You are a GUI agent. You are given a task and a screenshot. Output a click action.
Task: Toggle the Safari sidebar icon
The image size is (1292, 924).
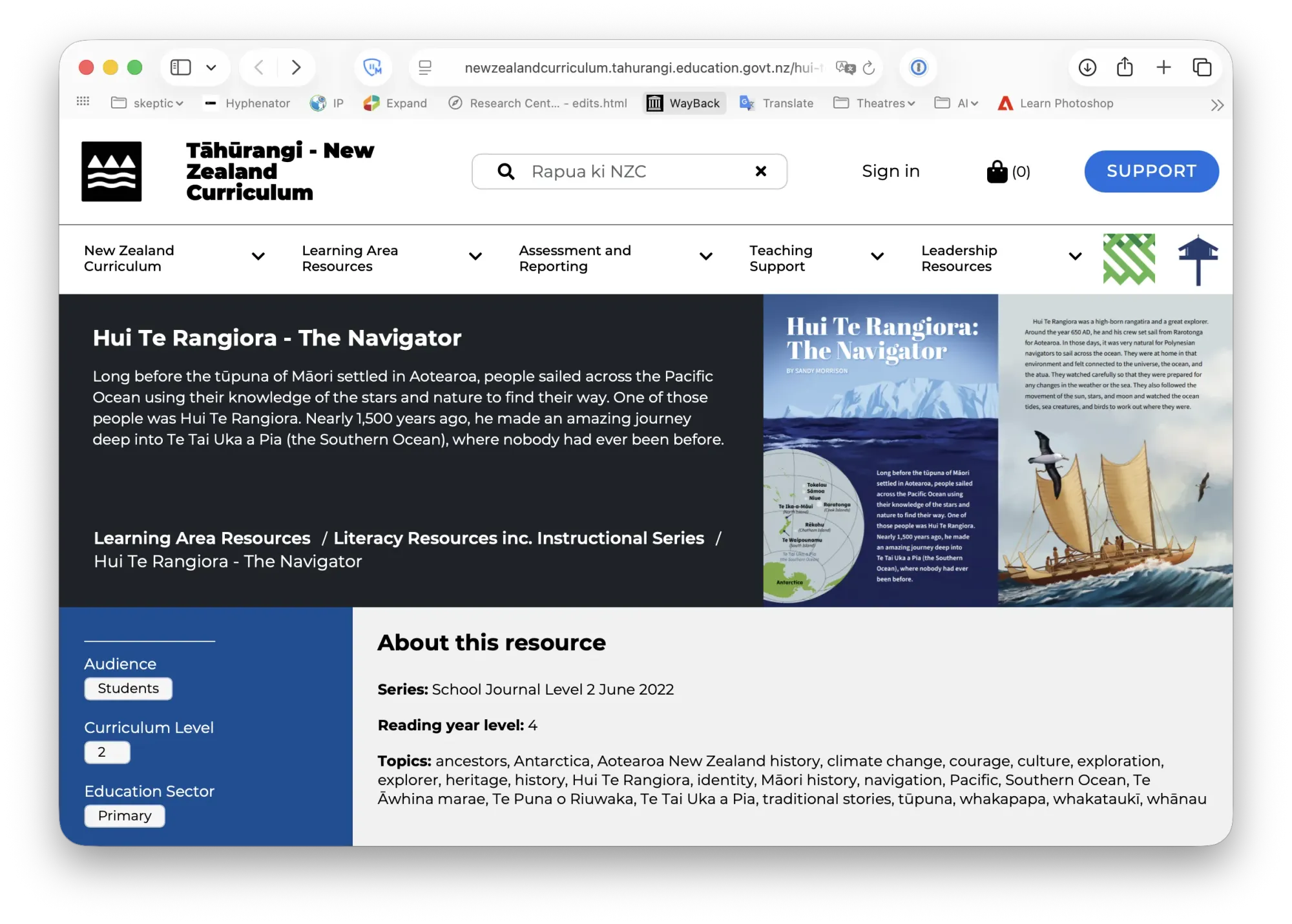[180, 67]
